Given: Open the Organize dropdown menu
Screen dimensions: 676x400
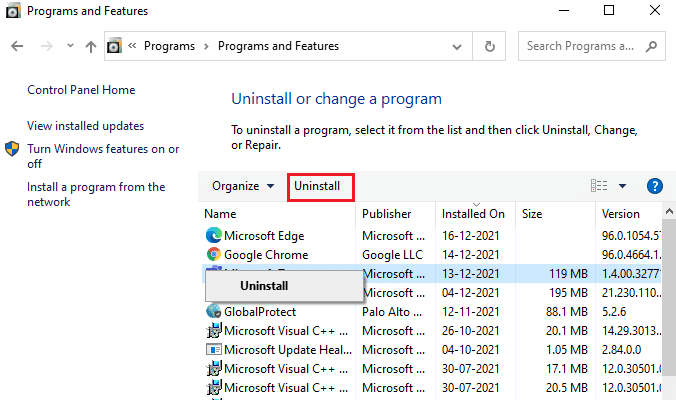Looking at the screenshot, I should pos(243,186).
